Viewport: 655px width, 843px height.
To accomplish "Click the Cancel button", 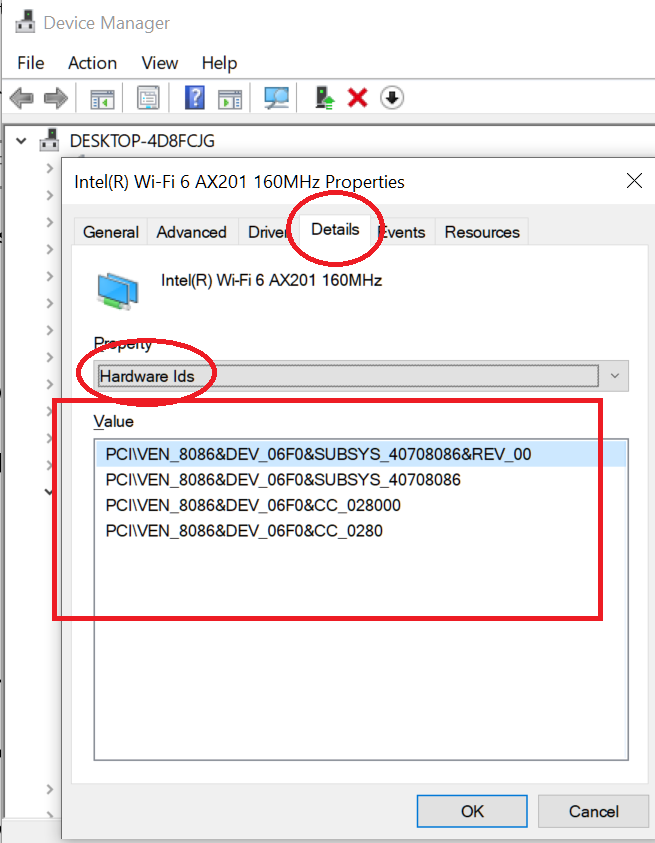I will [x=594, y=811].
